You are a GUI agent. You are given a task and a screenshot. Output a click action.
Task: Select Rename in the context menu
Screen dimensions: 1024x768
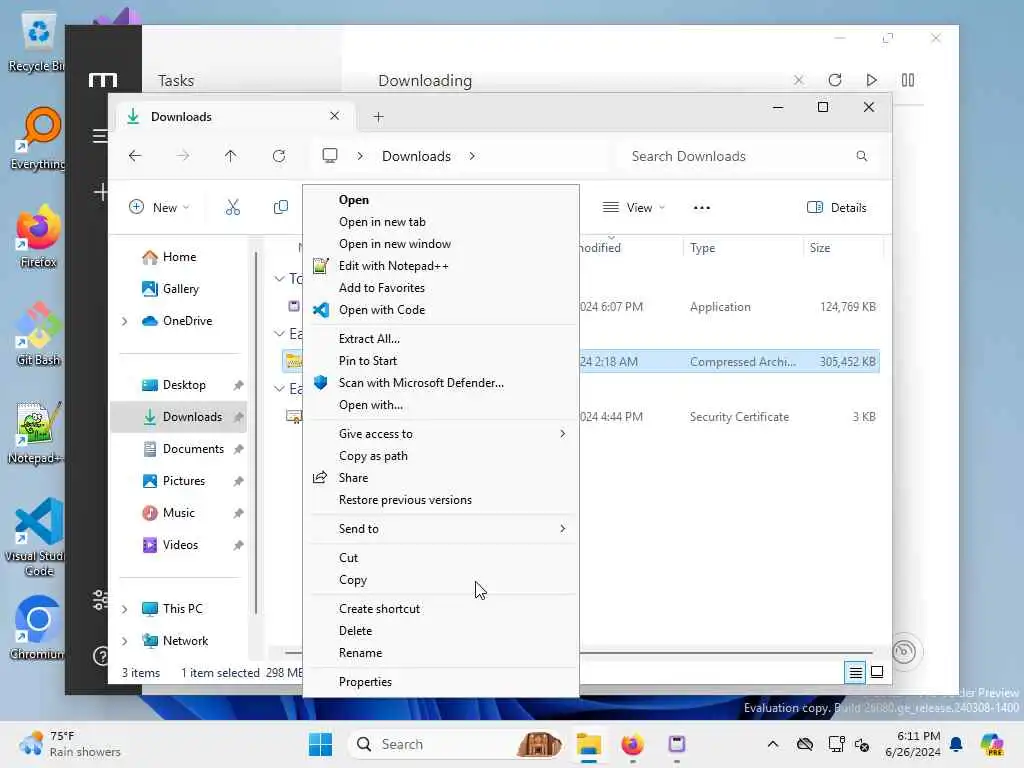click(x=360, y=653)
